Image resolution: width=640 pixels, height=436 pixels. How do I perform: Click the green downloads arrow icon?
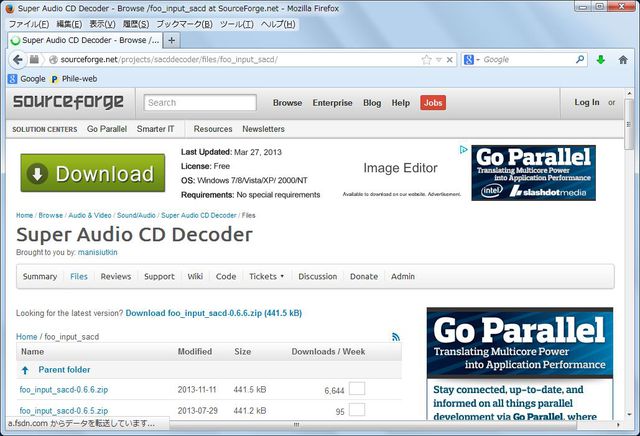point(601,60)
